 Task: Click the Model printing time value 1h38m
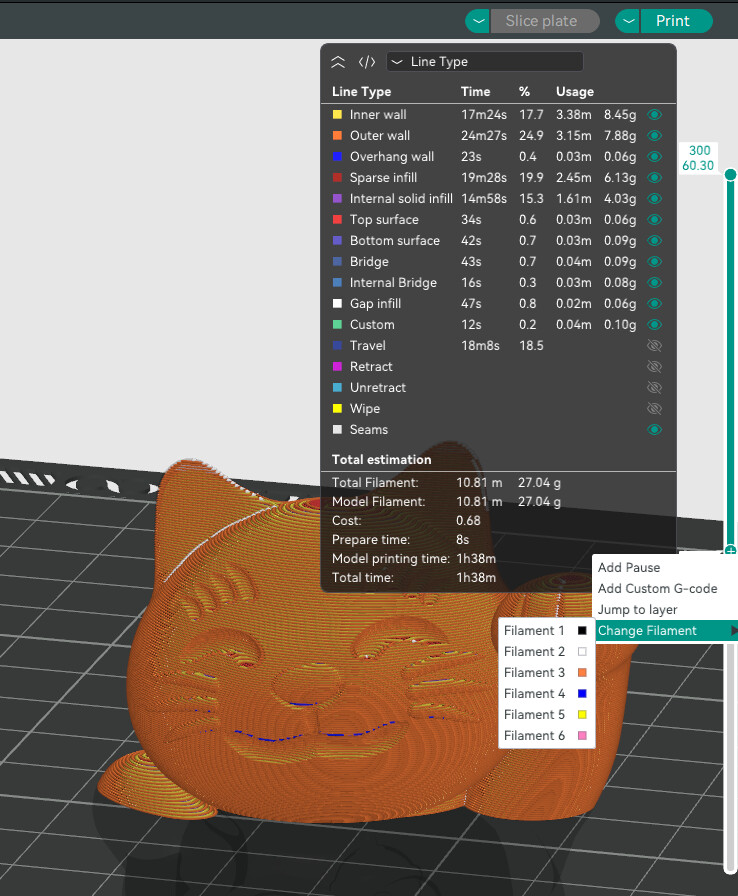click(476, 559)
